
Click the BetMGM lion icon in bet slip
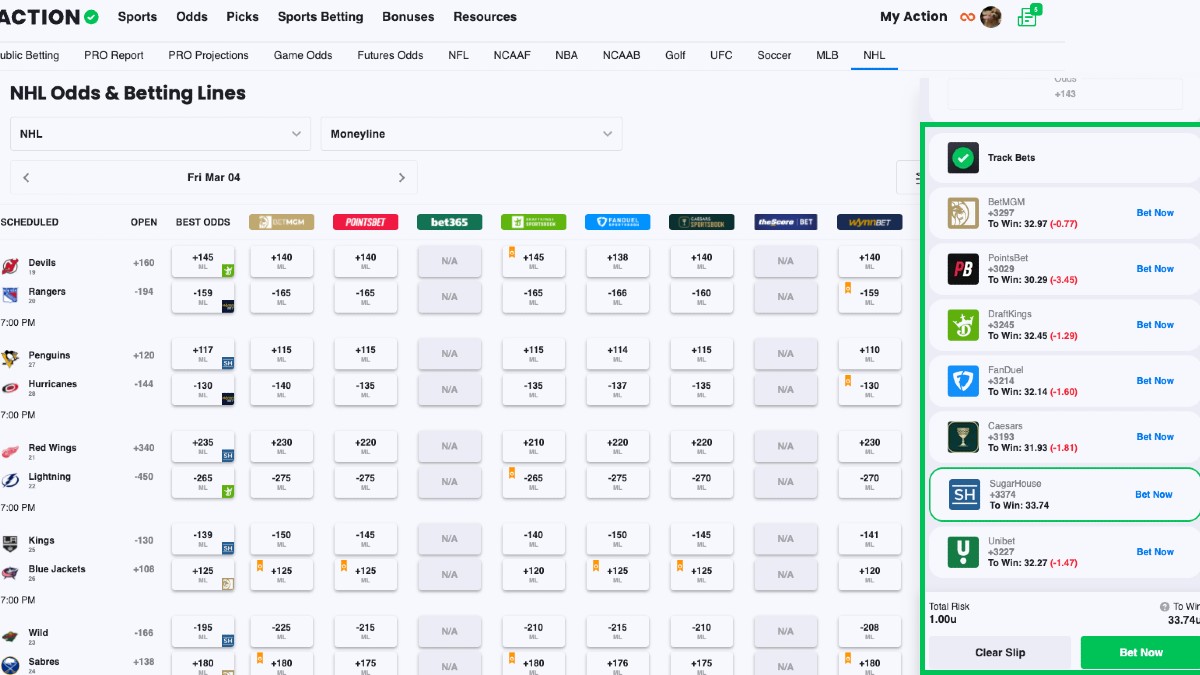(x=963, y=213)
